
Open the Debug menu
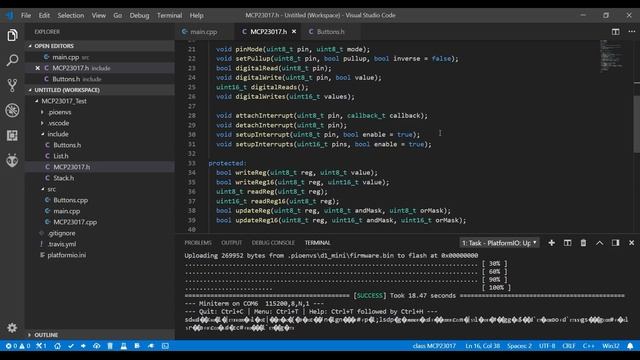click(x=139, y=16)
